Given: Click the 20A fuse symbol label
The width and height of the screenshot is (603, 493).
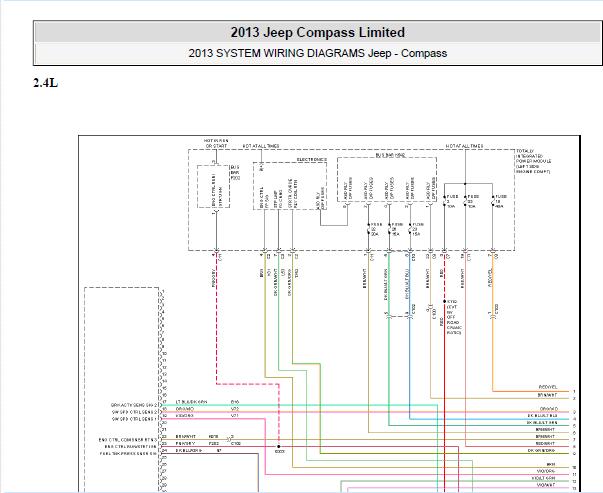Looking at the screenshot, I should pyautogui.click(x=374, y=229).
